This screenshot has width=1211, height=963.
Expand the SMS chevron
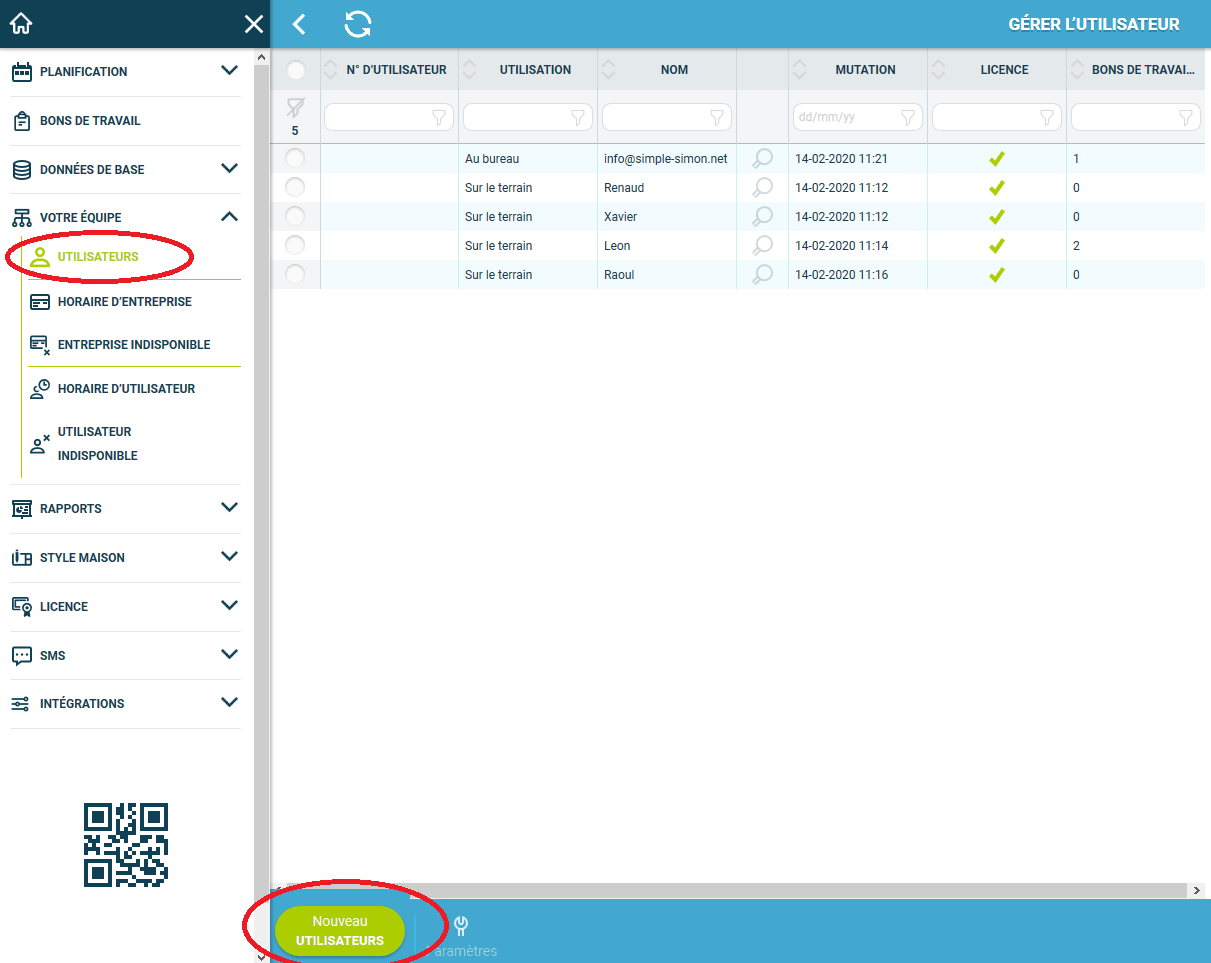[x=229, y=654]
